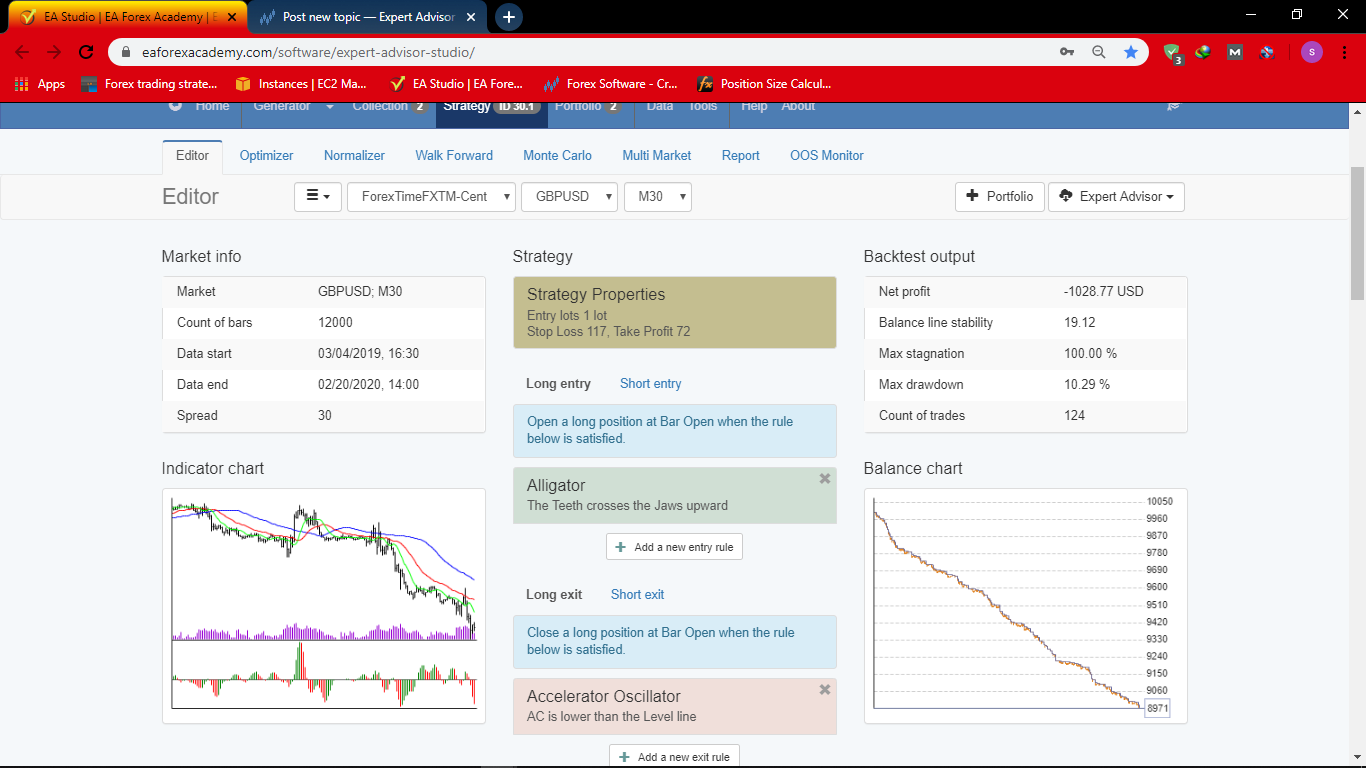
Task: Add strategy to Portfolio button
Action: (x=1000, y=197)
